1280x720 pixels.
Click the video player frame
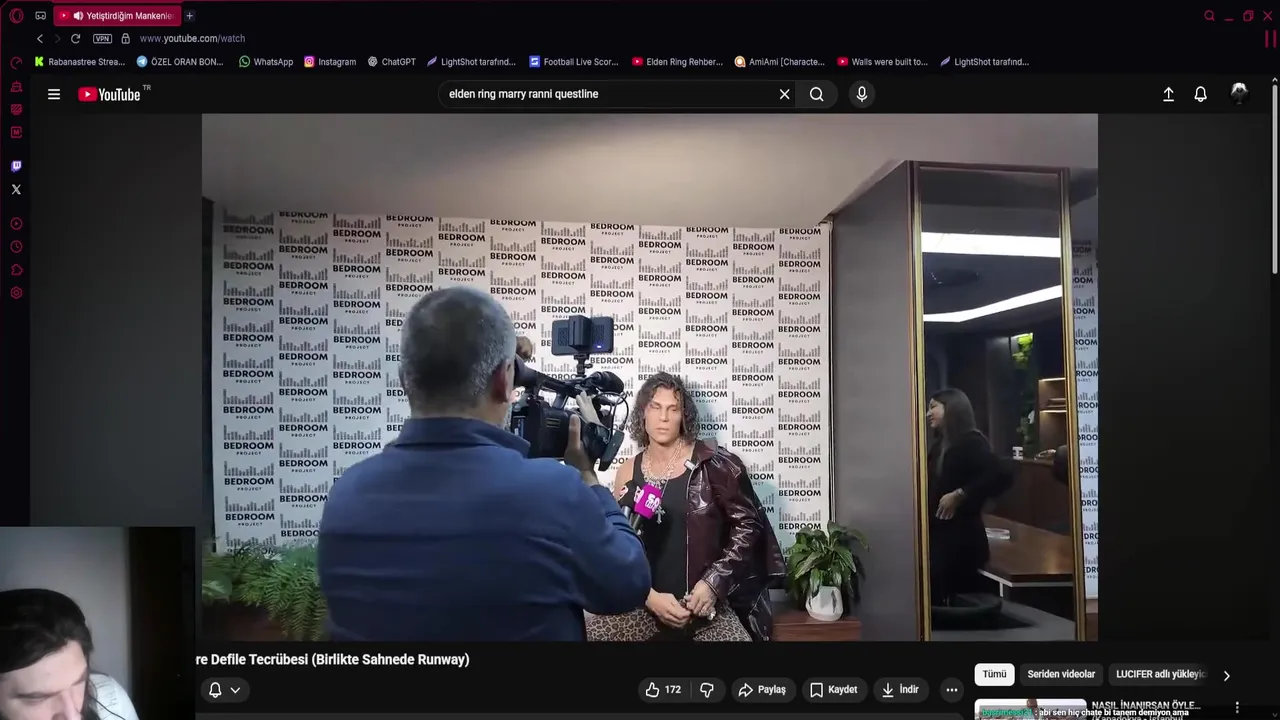[650, 377]
